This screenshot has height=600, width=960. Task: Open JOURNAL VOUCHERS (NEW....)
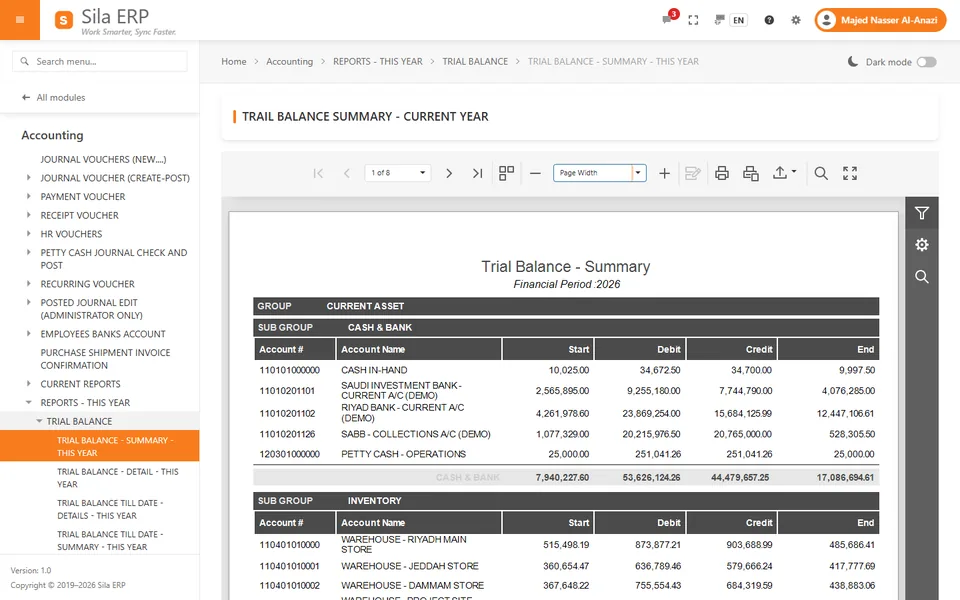pos(103,159)
